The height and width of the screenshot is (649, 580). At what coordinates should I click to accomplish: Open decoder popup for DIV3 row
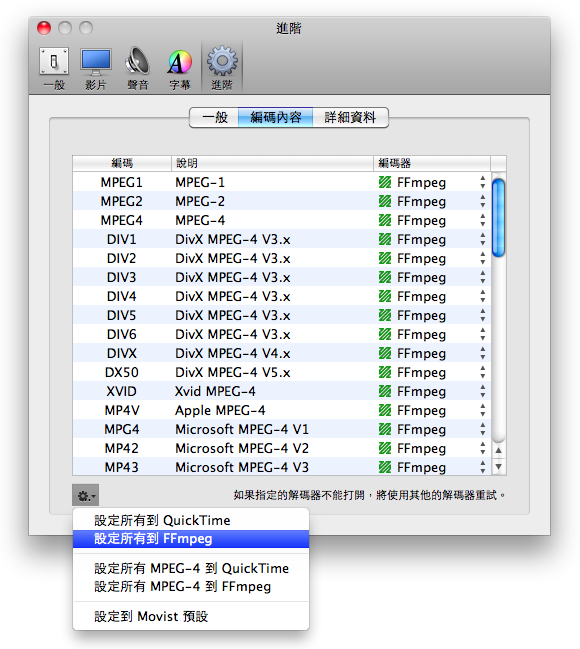point(483,277)
